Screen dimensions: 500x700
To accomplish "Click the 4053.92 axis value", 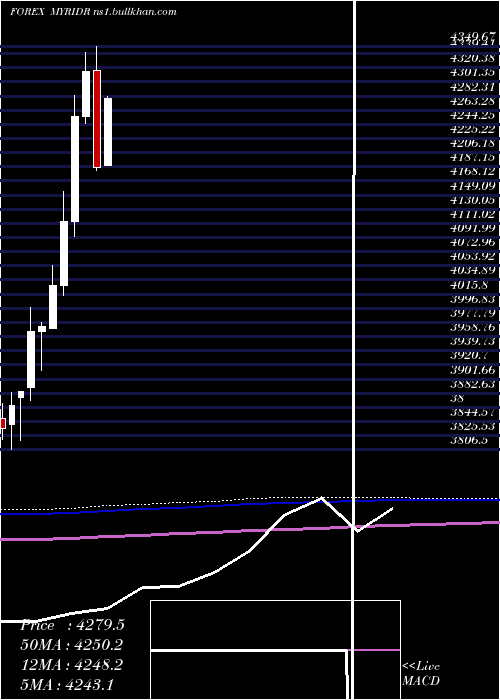I will [x=473, y=257].
